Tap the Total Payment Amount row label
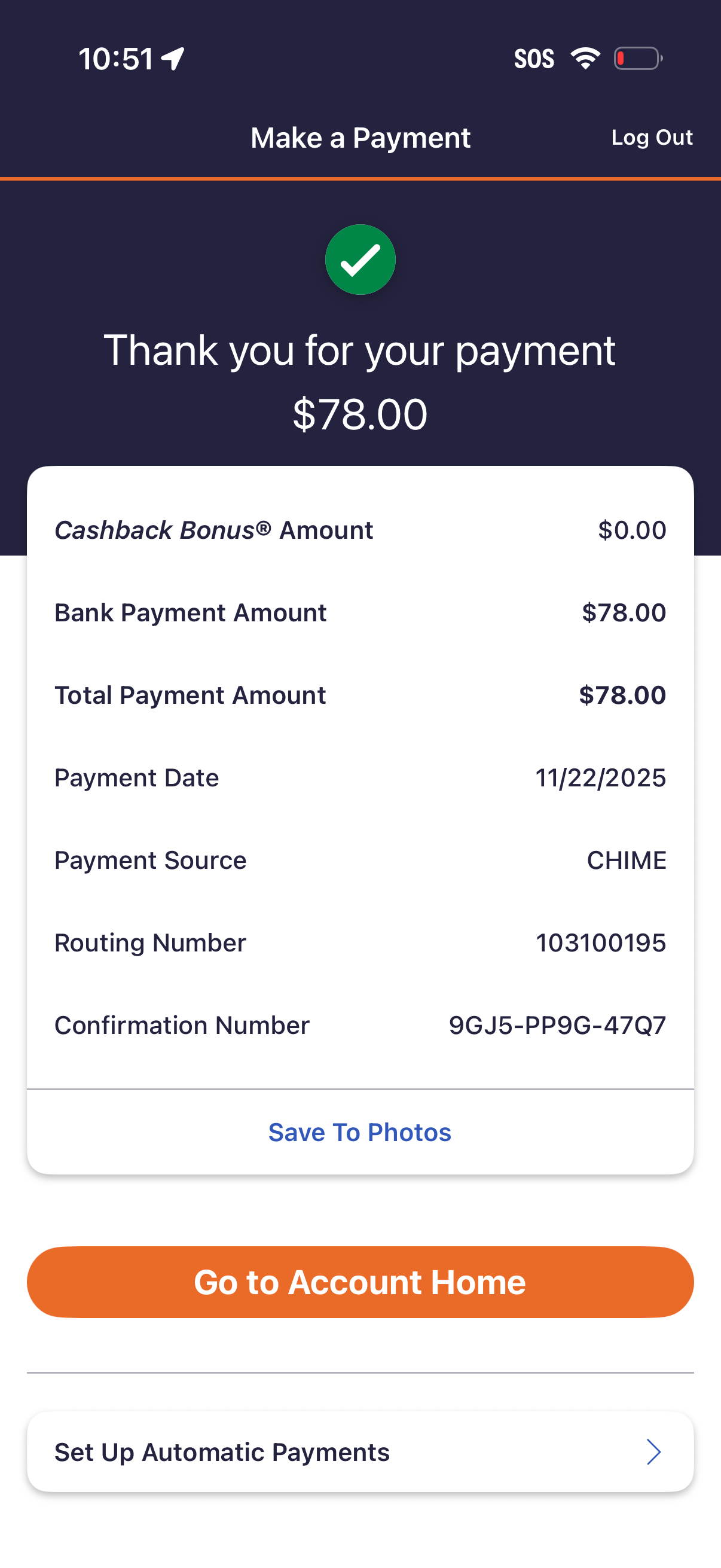This screenshot has height=1568, width=721. 191,695
